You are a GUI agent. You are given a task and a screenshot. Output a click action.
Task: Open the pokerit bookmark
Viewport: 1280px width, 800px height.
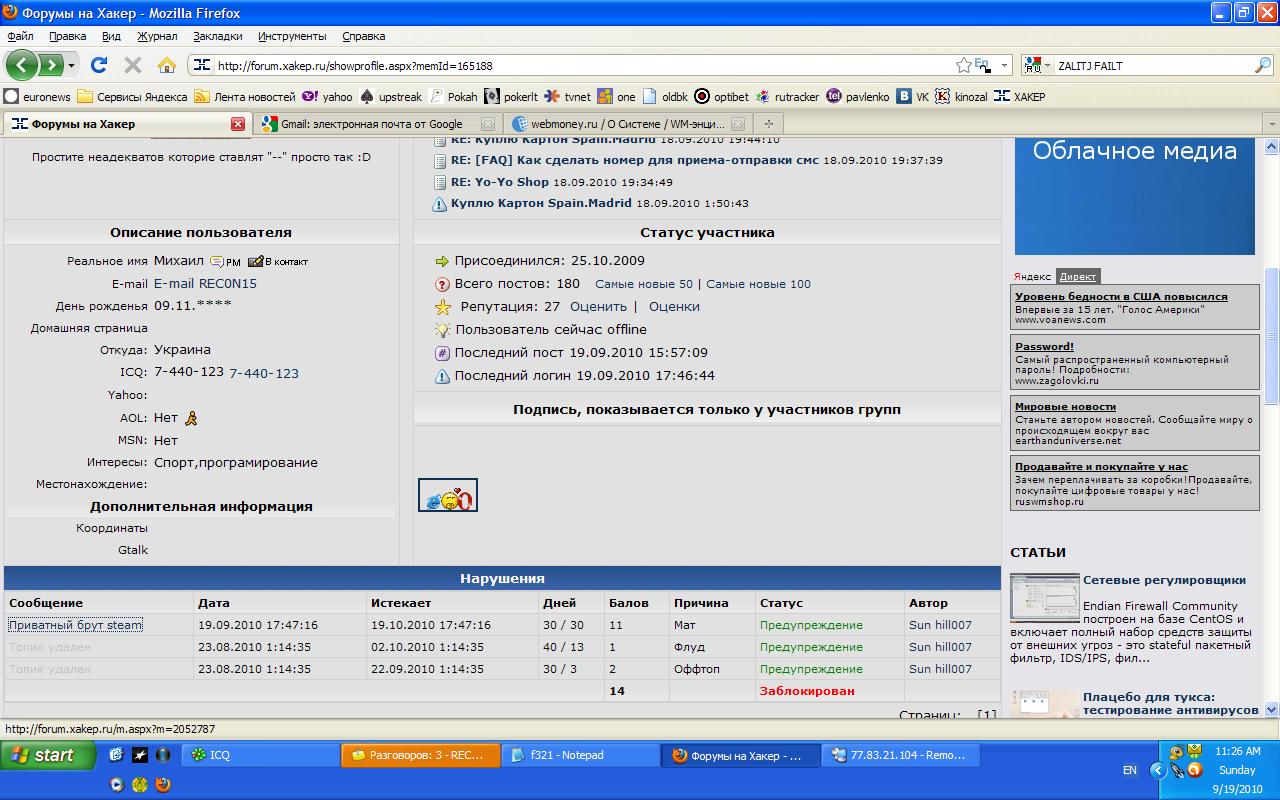pos(511,97)
